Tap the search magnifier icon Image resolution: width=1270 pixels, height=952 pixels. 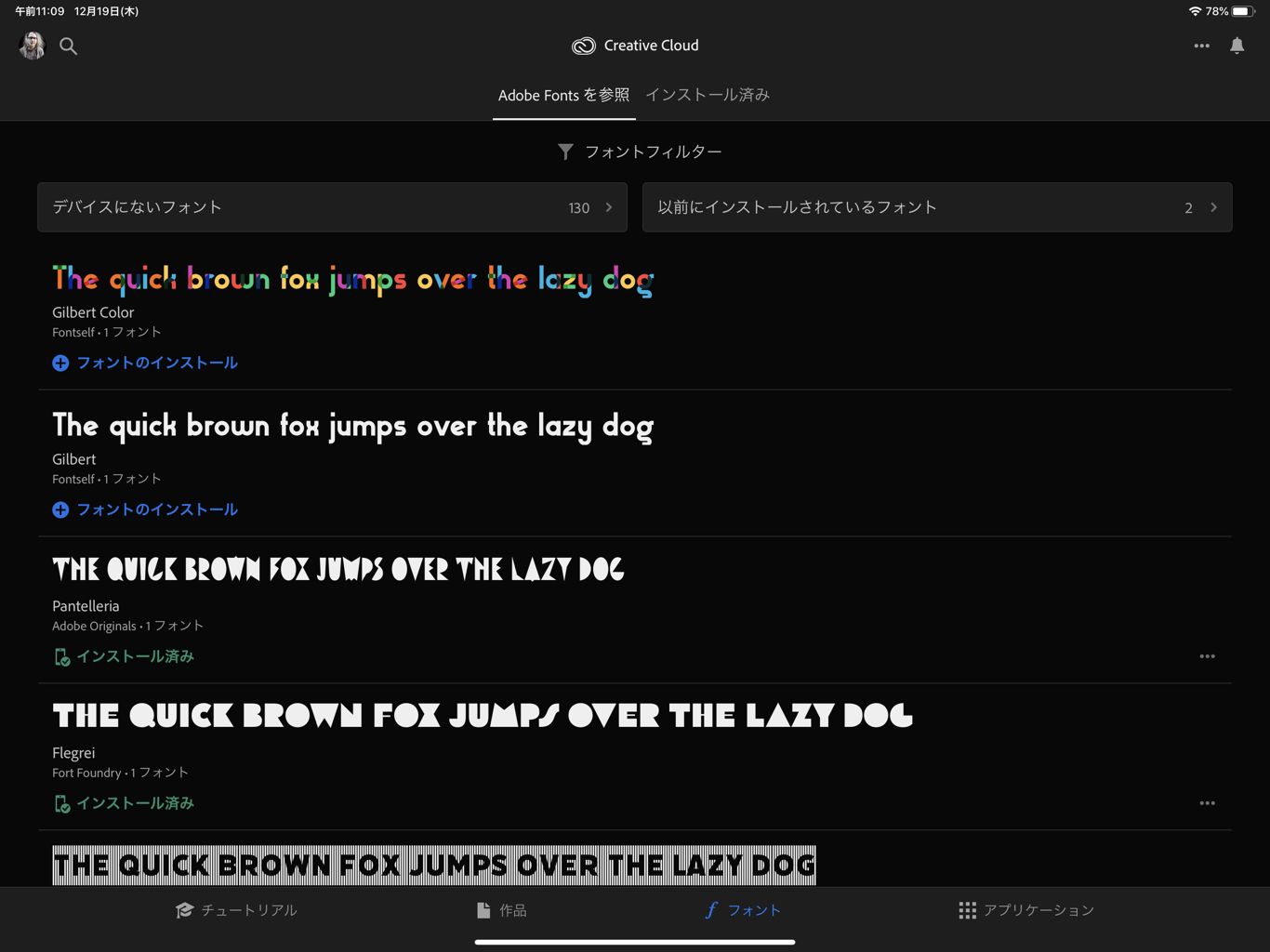click(68, 46)
